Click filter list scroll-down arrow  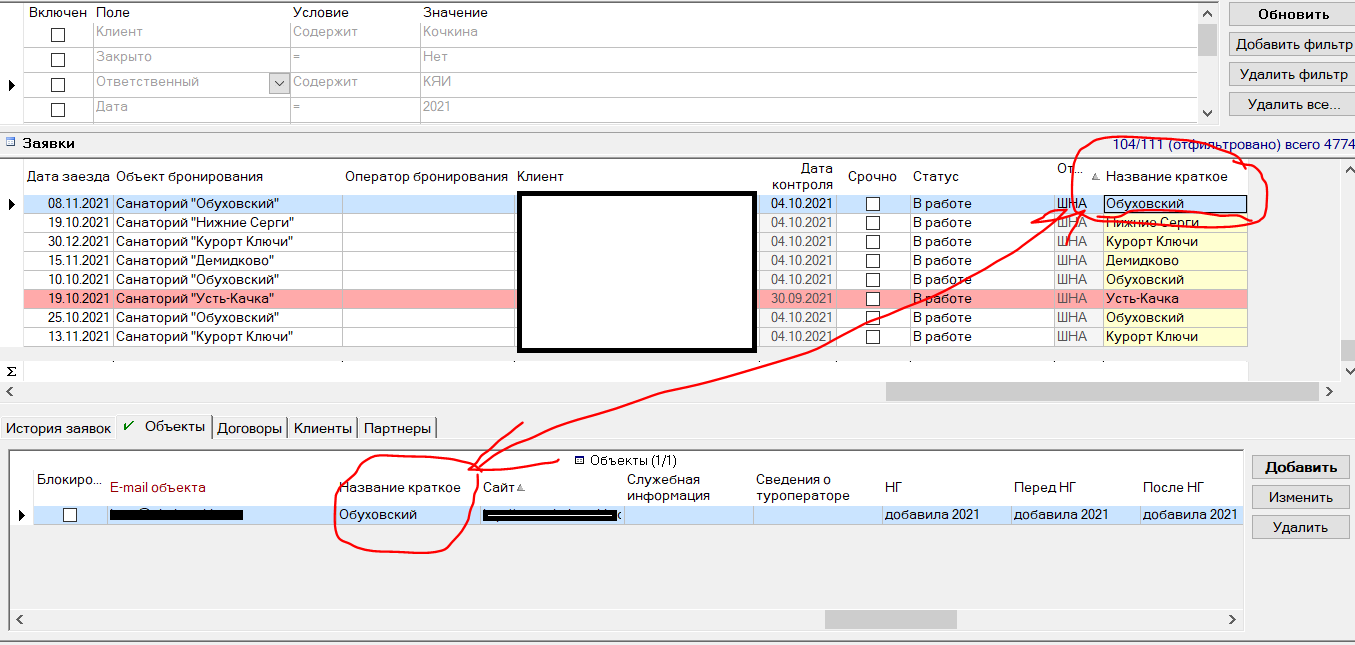point(1207,113)
